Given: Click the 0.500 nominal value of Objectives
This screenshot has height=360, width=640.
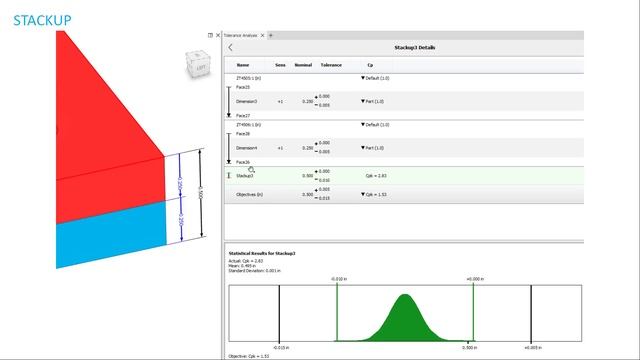Looking at the screenshot, I should [x=308, y=194].
